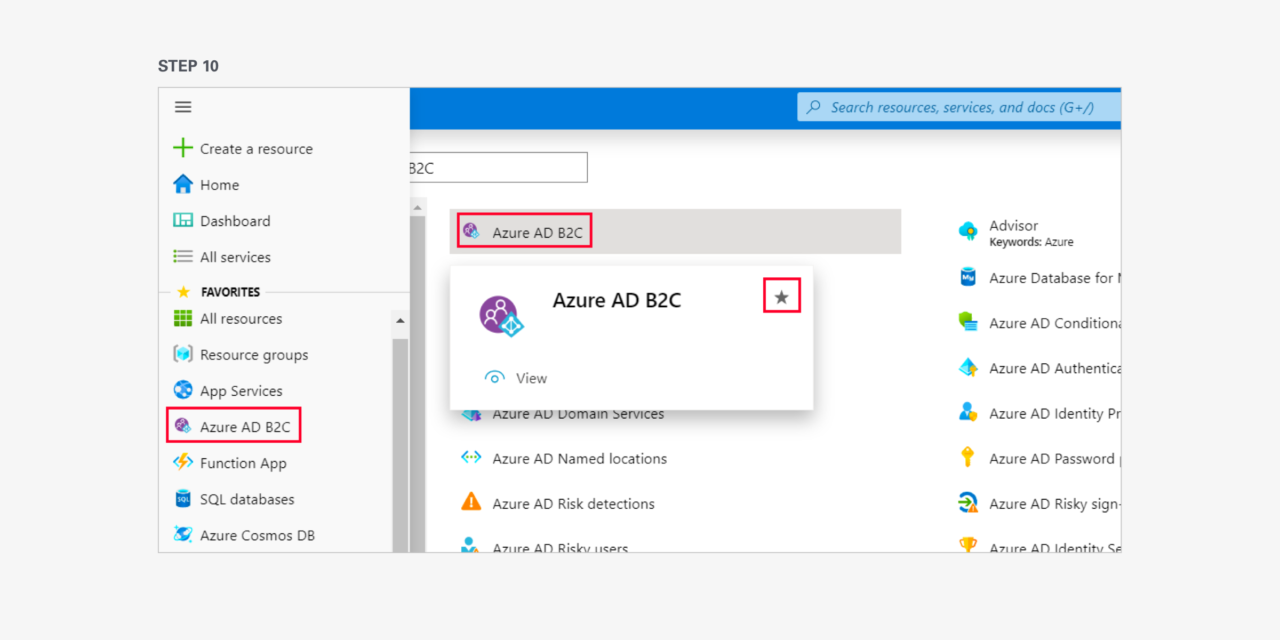Toggle the favorite star for Azure AD B2C
The image size is (1280, 640).
(781, 295)
